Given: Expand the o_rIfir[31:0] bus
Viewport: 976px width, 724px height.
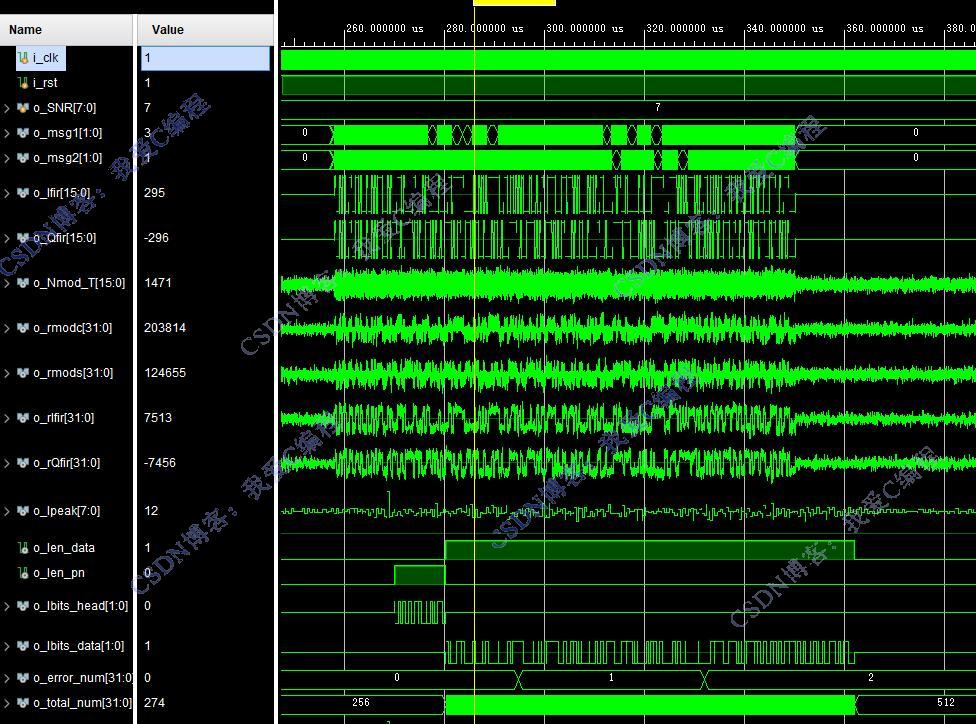Looking at the screenshot, I should pyautogui.click(x=7, y=418).
